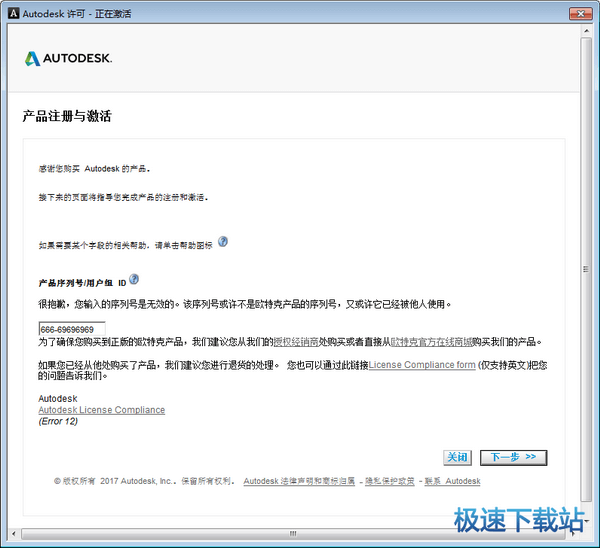
Task: Click the 产品注册与激活 page heading
Action: point(67,116)
